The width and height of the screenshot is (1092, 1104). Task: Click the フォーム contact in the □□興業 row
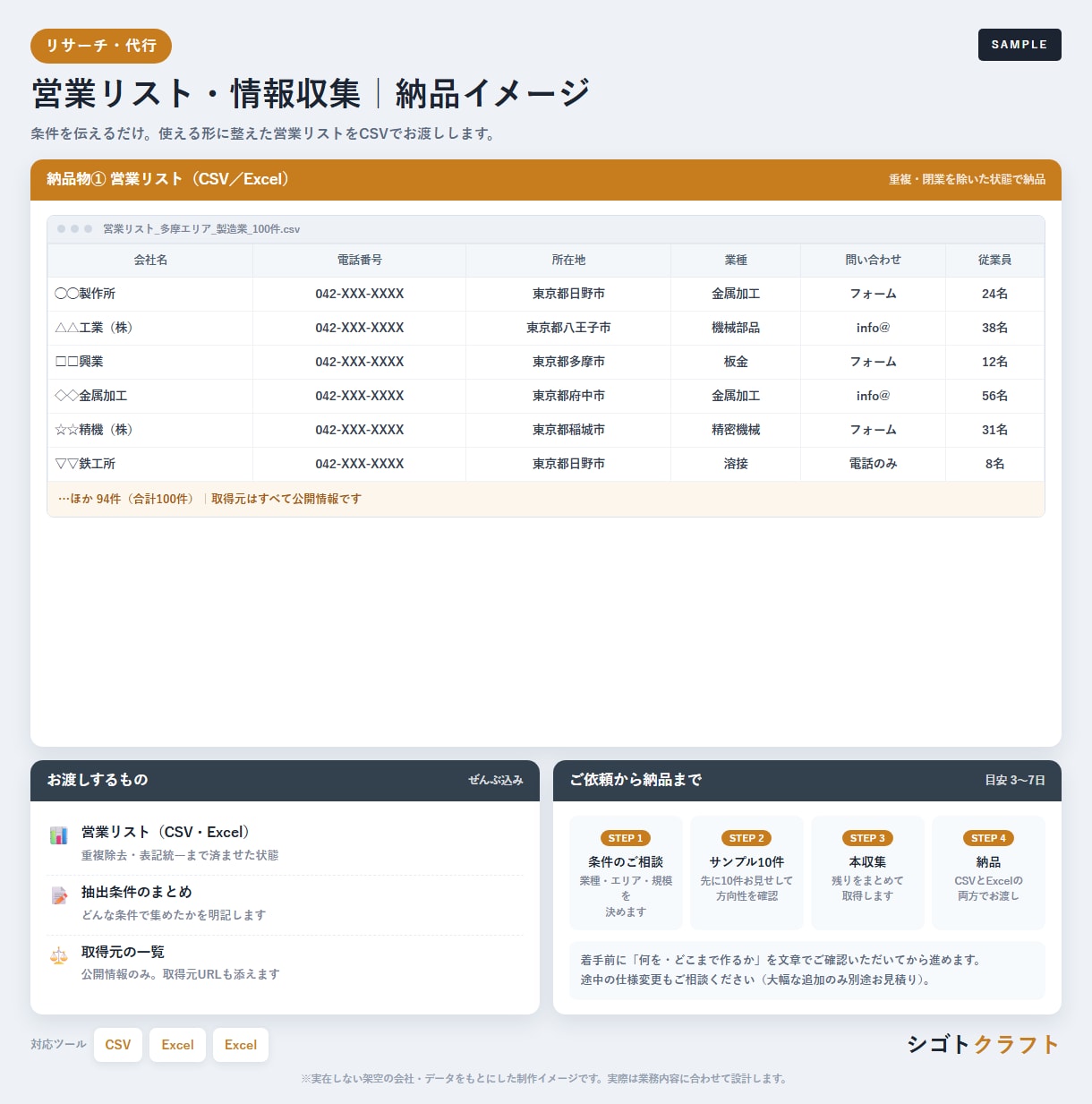[x=874, y=362]
